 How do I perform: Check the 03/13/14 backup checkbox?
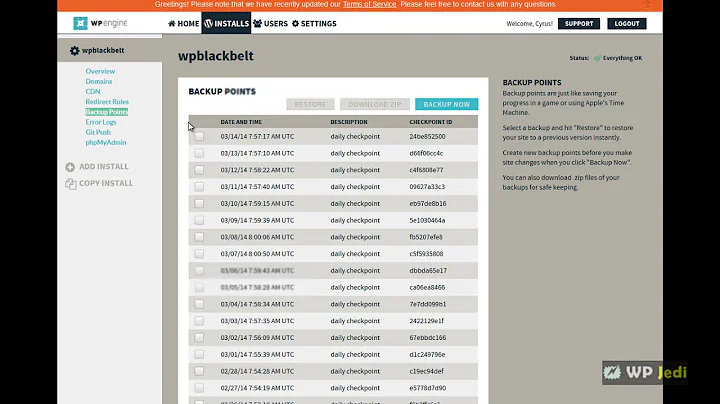[199, 153]
